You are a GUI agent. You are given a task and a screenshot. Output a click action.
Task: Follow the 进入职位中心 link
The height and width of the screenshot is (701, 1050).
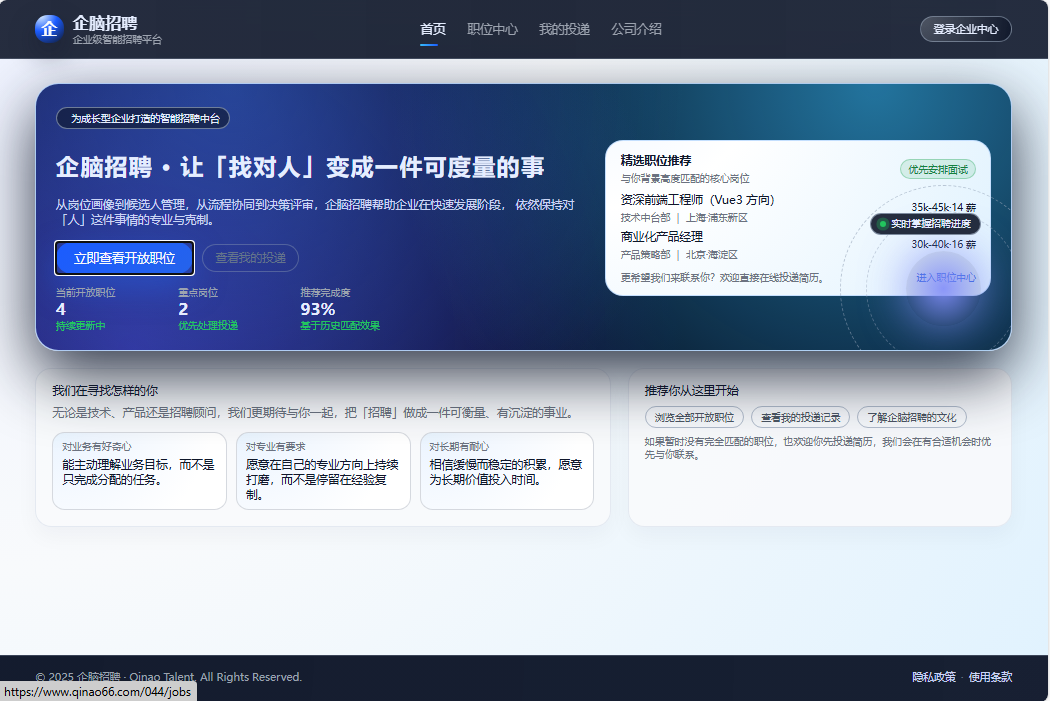[x=946, y=278]
